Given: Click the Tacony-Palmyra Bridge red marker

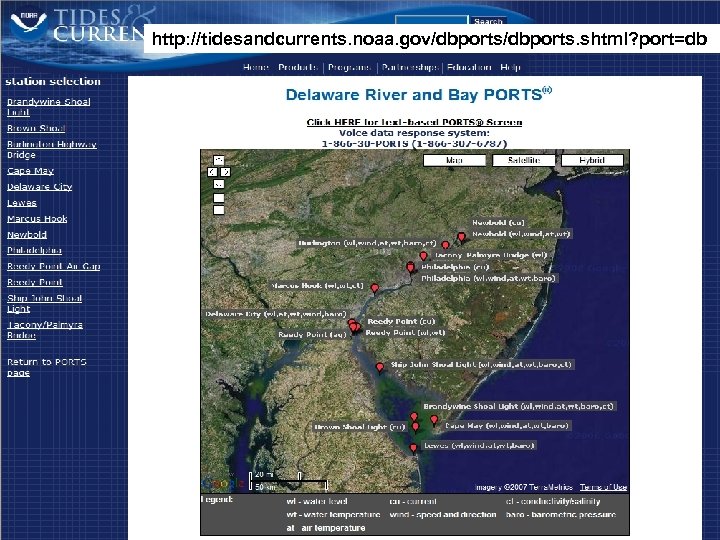Looking at the screenshot, I should point(423,256).
